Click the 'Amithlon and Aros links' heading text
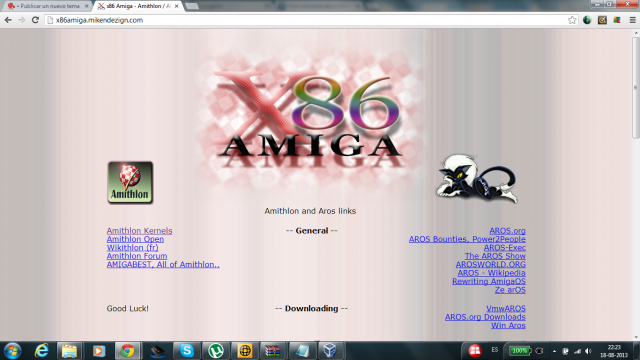Image resolution: width=640 pixels, height=360 pixels. (310, 211)
